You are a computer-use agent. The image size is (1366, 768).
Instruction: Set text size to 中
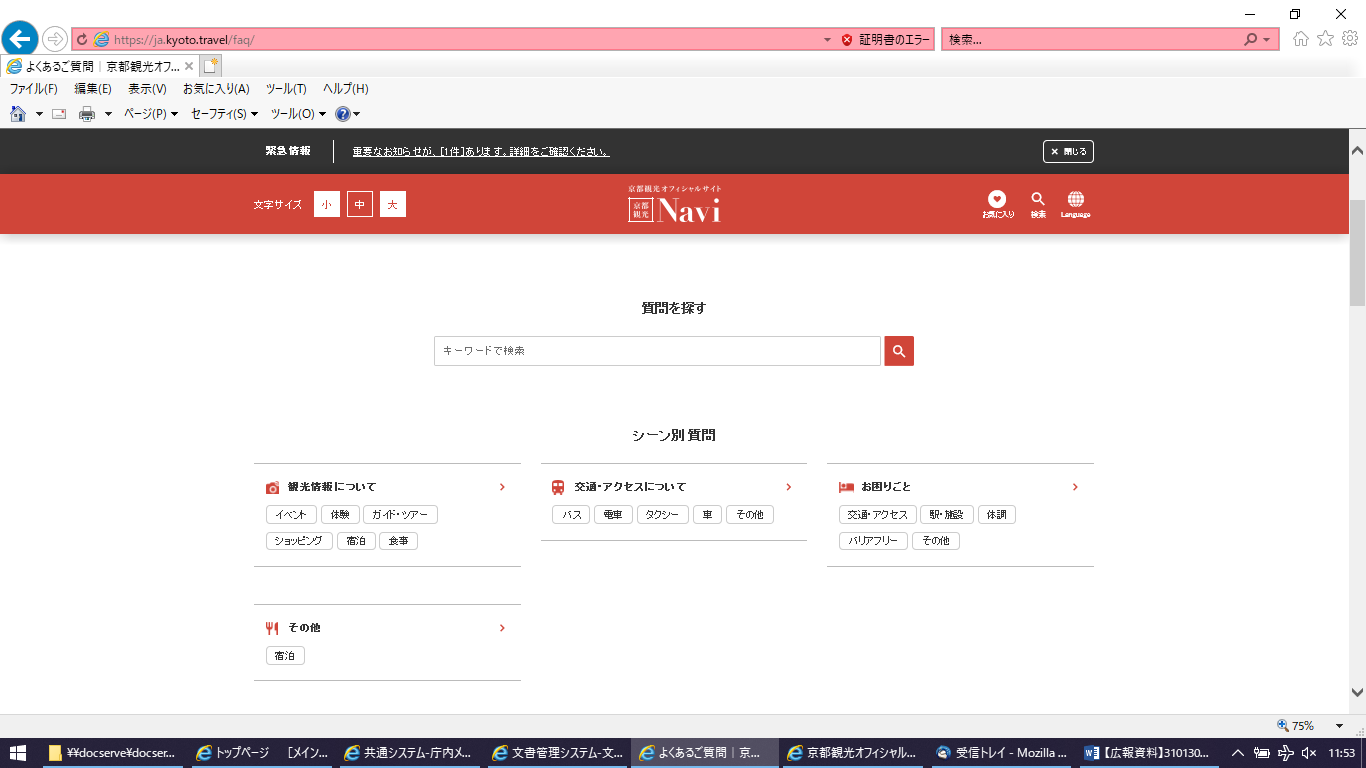click(359, 204)
